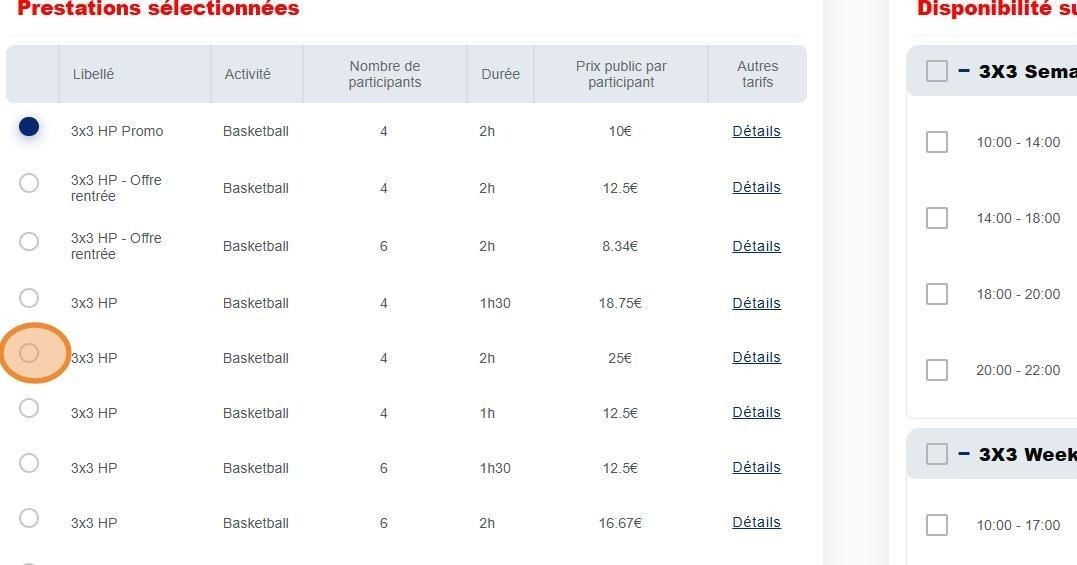Show Détails for the 16.67€ offer

click(756, 522)
